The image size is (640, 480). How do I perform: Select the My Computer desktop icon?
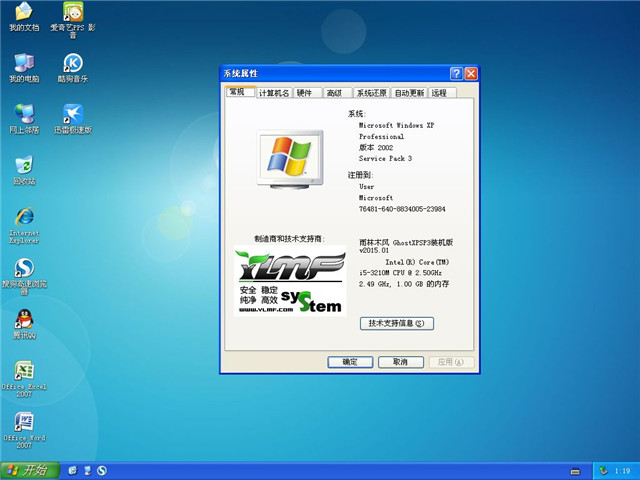pyautogui.click(x=24, y=68)
